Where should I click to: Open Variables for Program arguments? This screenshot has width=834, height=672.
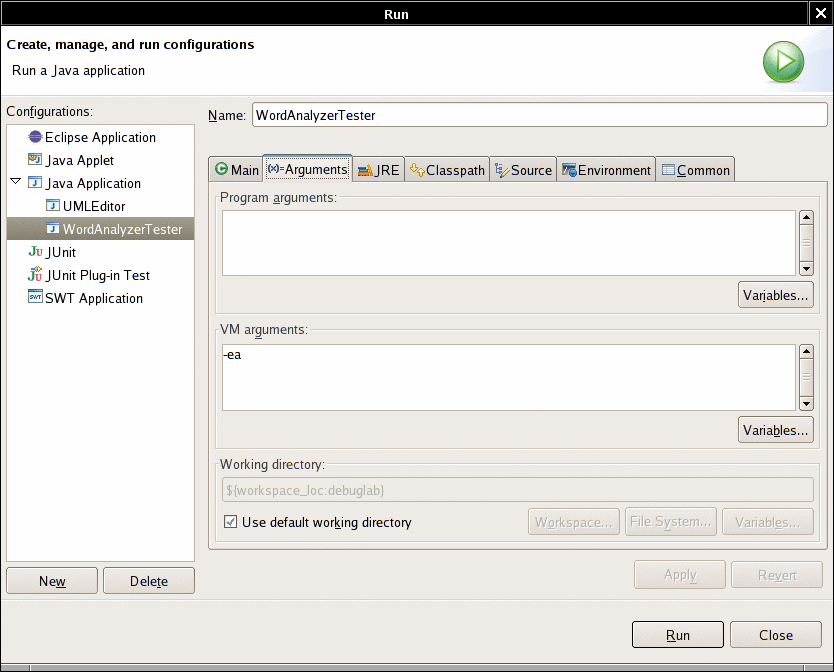coord(775,295)
